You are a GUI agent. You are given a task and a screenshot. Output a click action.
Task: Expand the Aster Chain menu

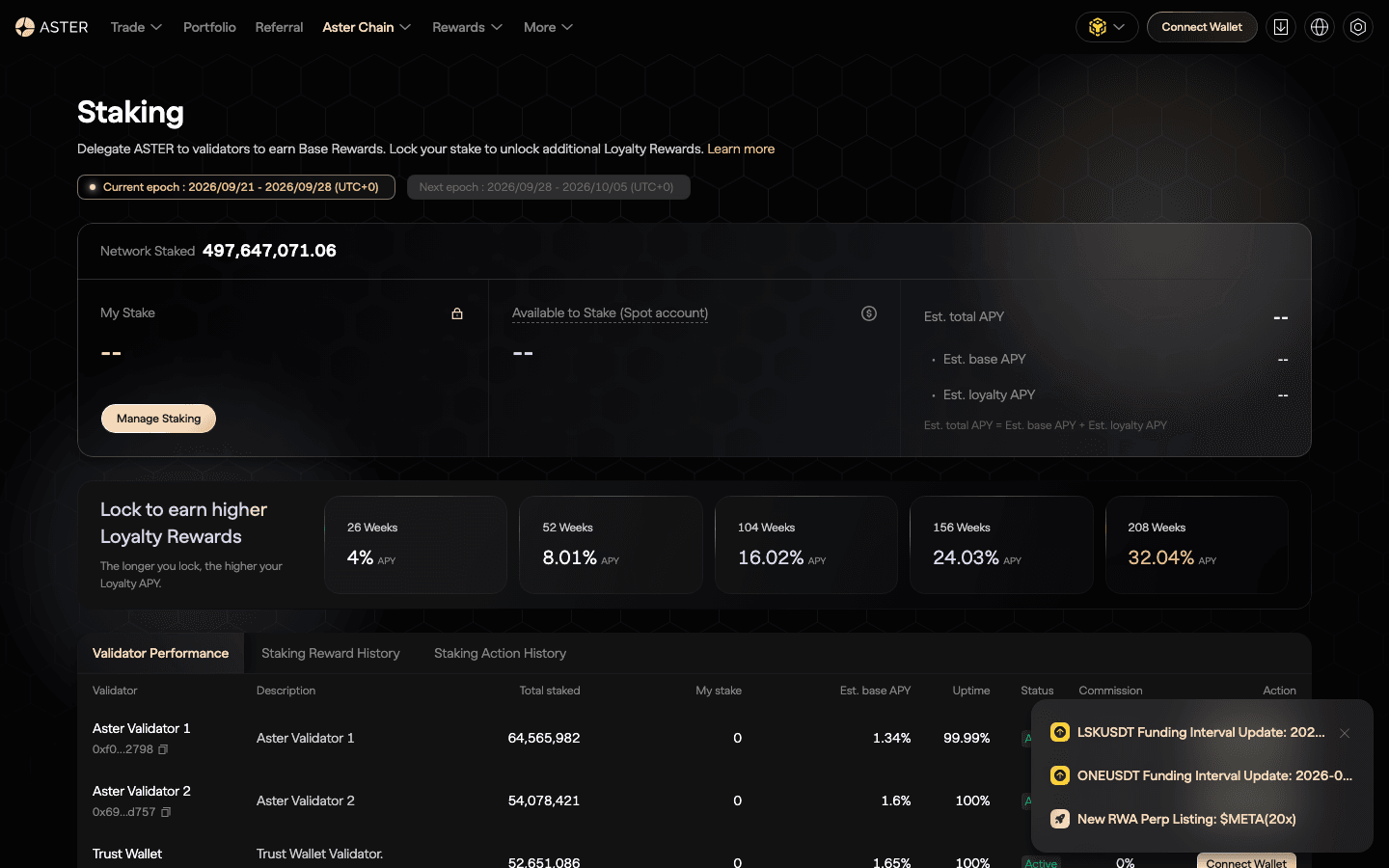[x=367, y=27]
